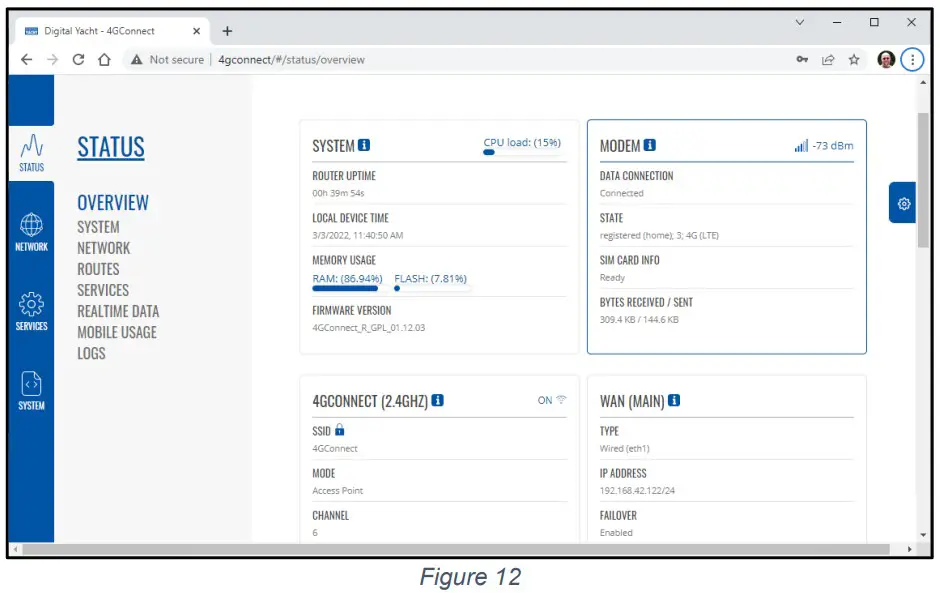Click the bytes value 309.4 KB / 144.6 KB
Image resolution: width=940 pixels, height=593 pixels.
click(x=639, y=320)
